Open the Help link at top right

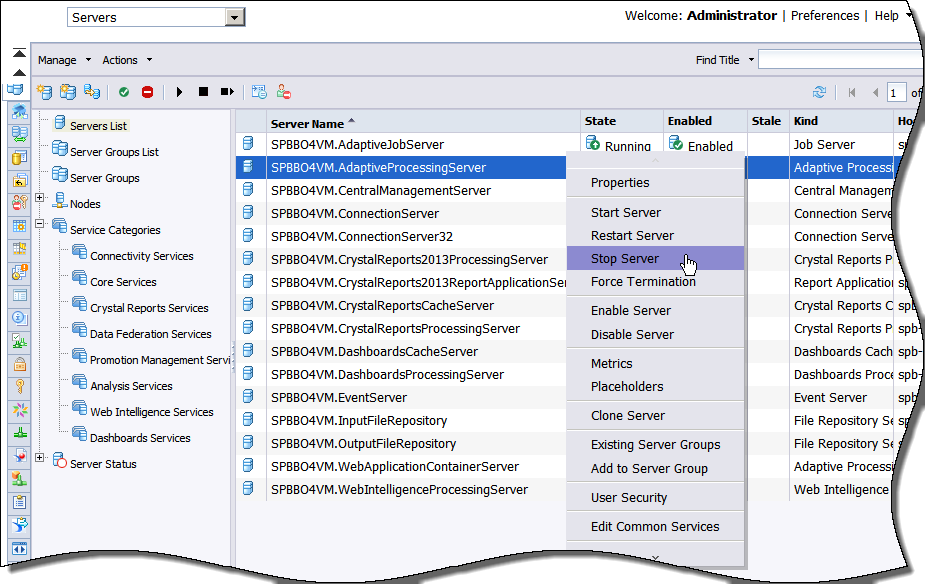click(887, 16)
